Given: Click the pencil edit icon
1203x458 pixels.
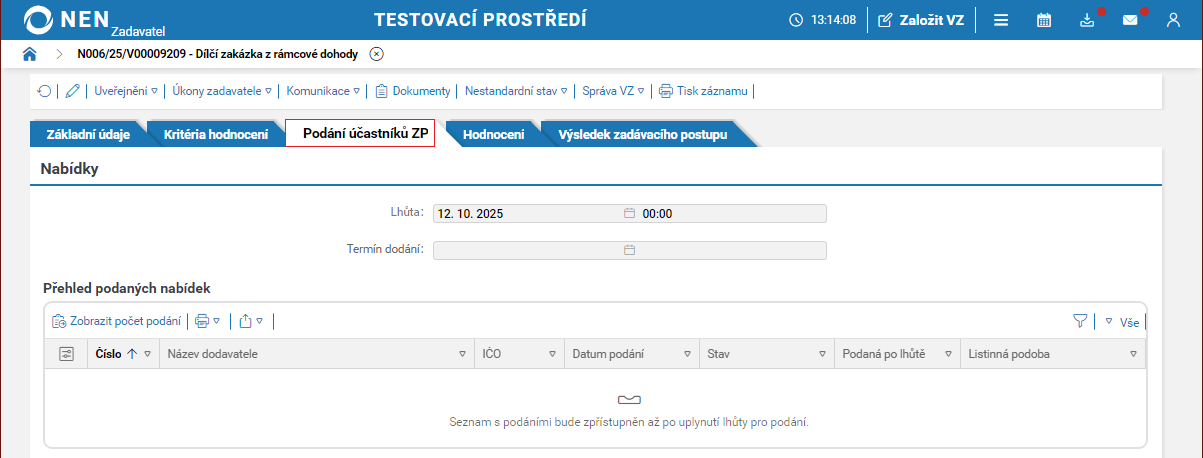Looking at the screenshot, I should coord(72,91).
